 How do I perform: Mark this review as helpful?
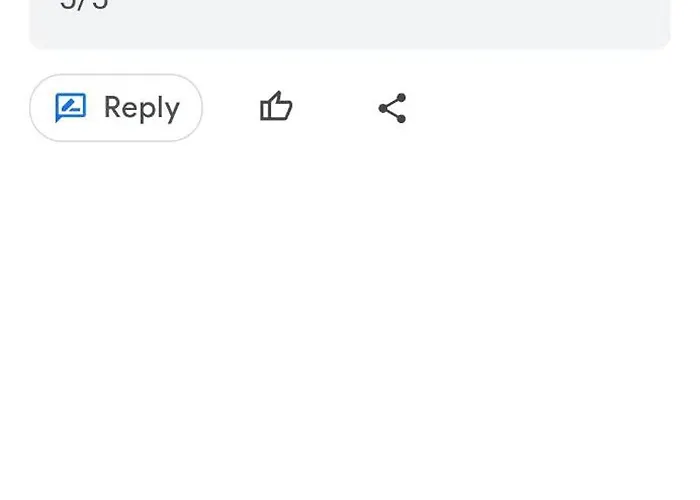tap(276, 107)
